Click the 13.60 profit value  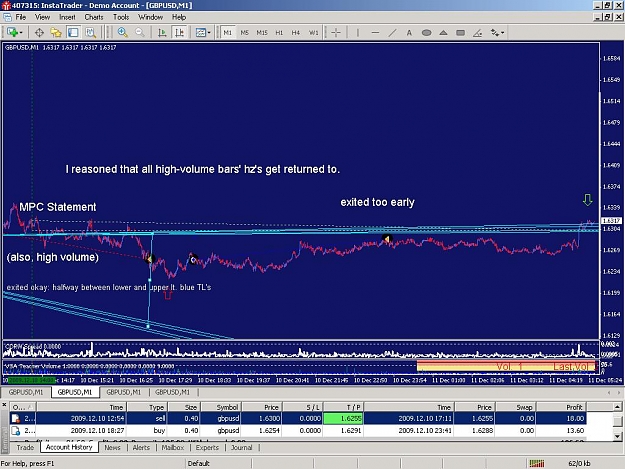click(575, 430)
